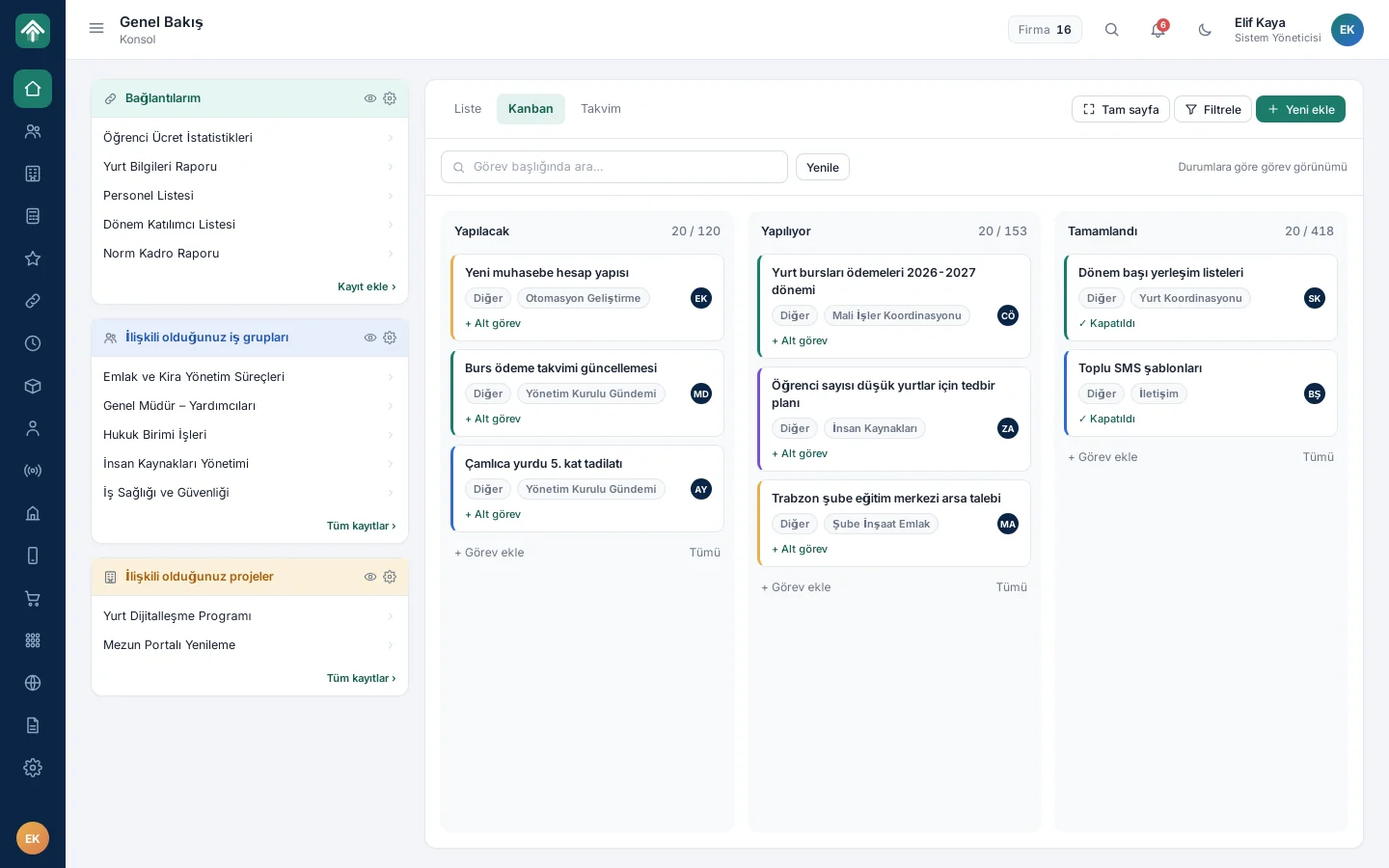Expand Yurt Bilgileri Raporu row chevron
This screenshot has height=868, width=1389.
point(391,167)
